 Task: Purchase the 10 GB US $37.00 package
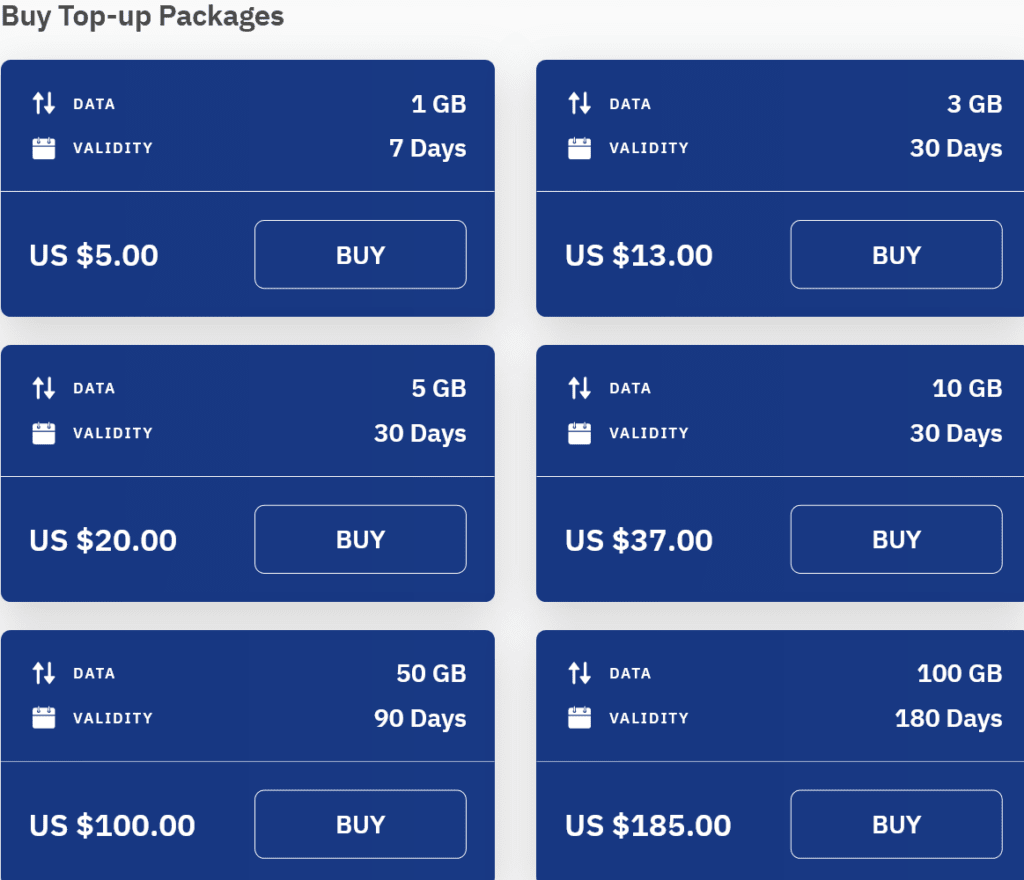click(896, 540)
